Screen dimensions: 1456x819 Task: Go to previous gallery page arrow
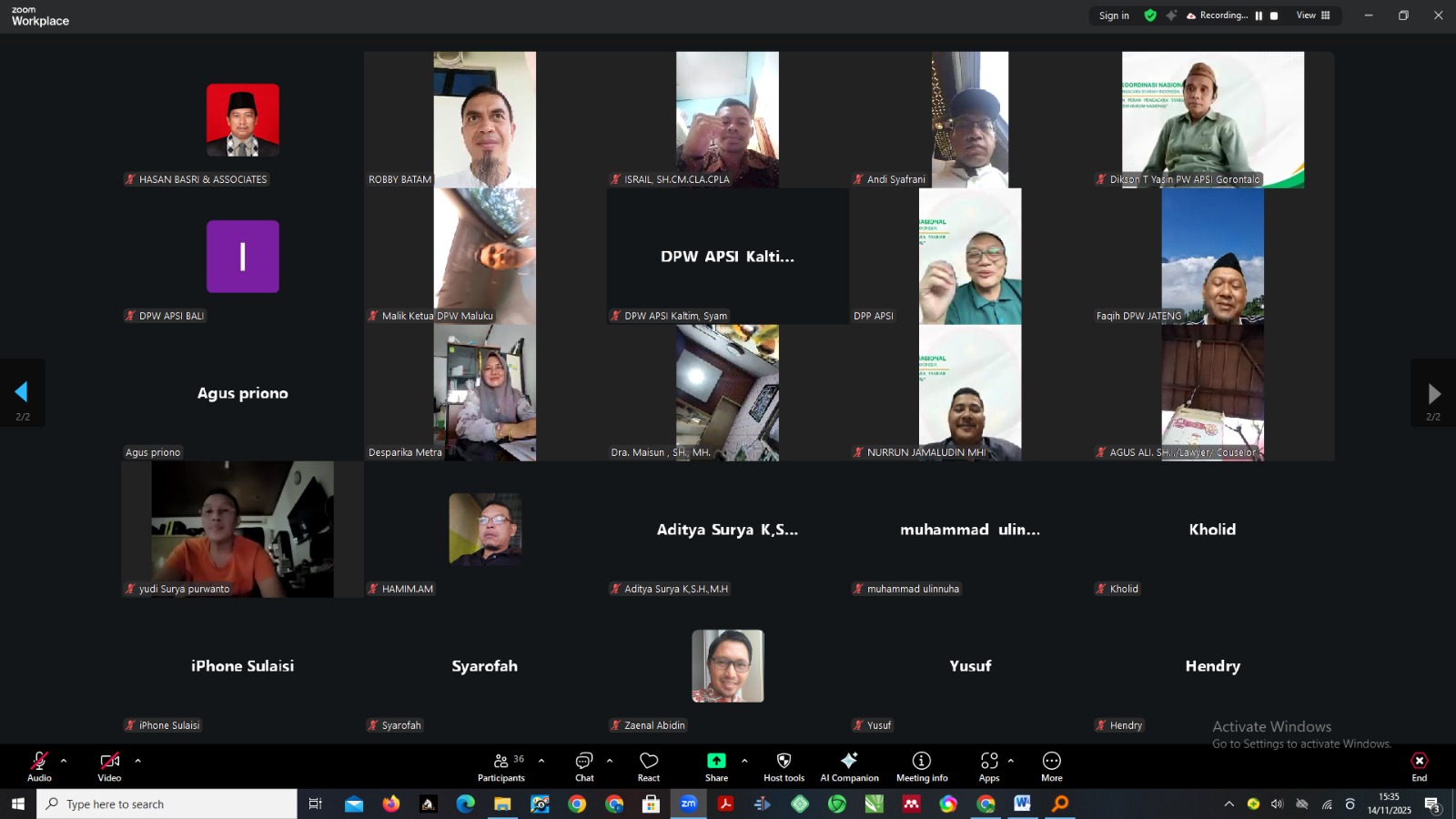coord(22,393)
